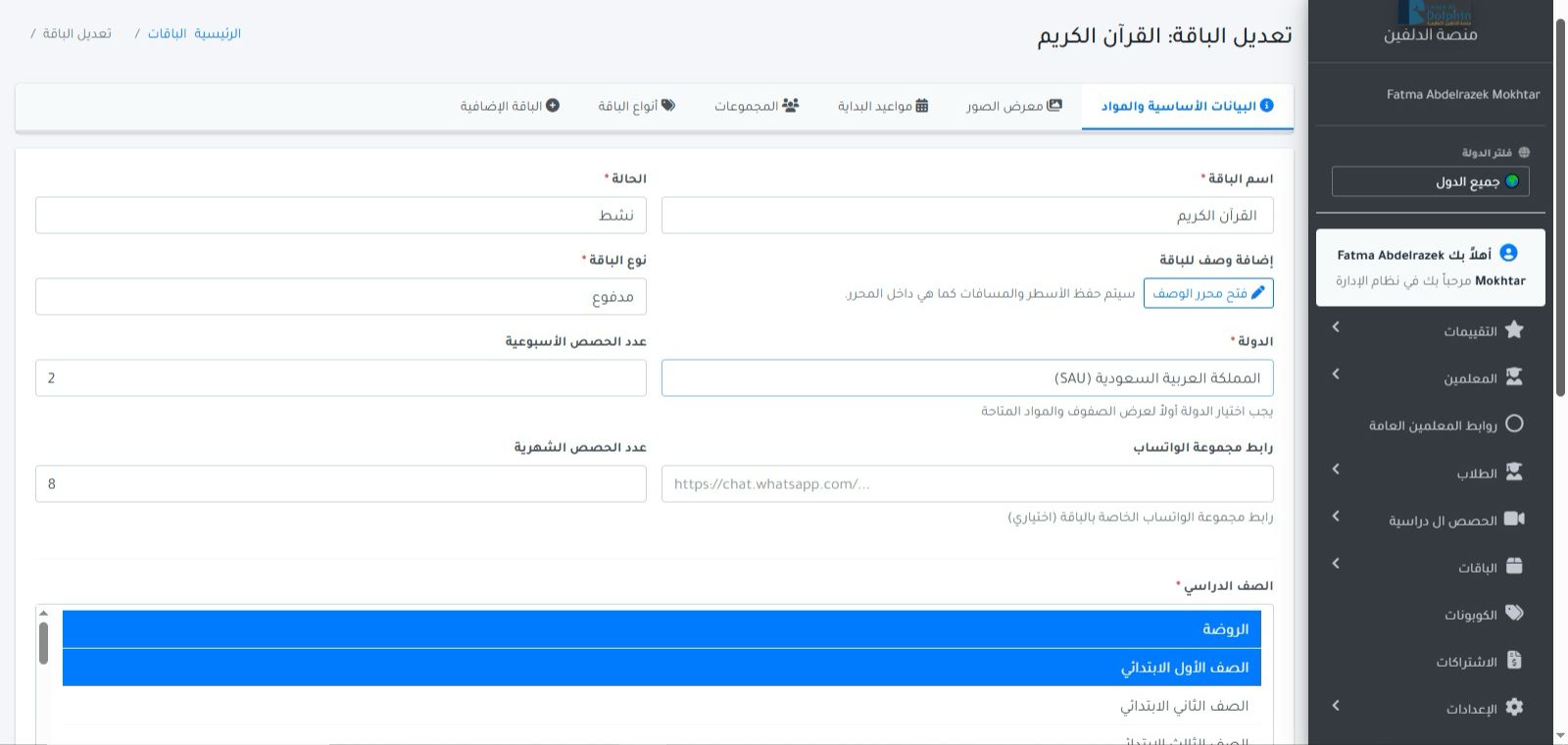Click the invoice icon beside الاشتراكات
The image size is (1568, 745).
[1514, 660]
